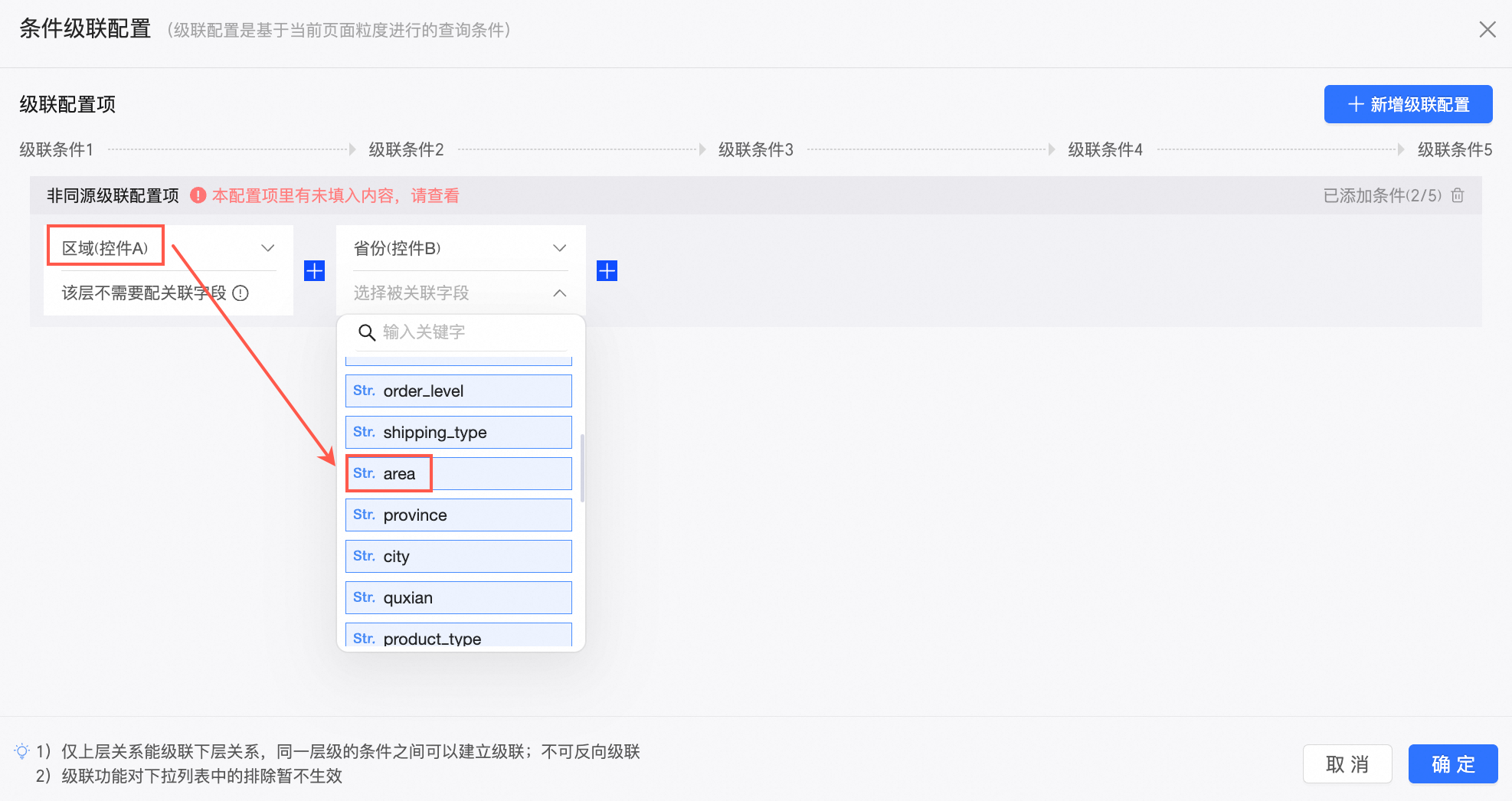Open the 省份(控件B) dropdown
This screenshot has height=801, width=1512.
(460, 248)
